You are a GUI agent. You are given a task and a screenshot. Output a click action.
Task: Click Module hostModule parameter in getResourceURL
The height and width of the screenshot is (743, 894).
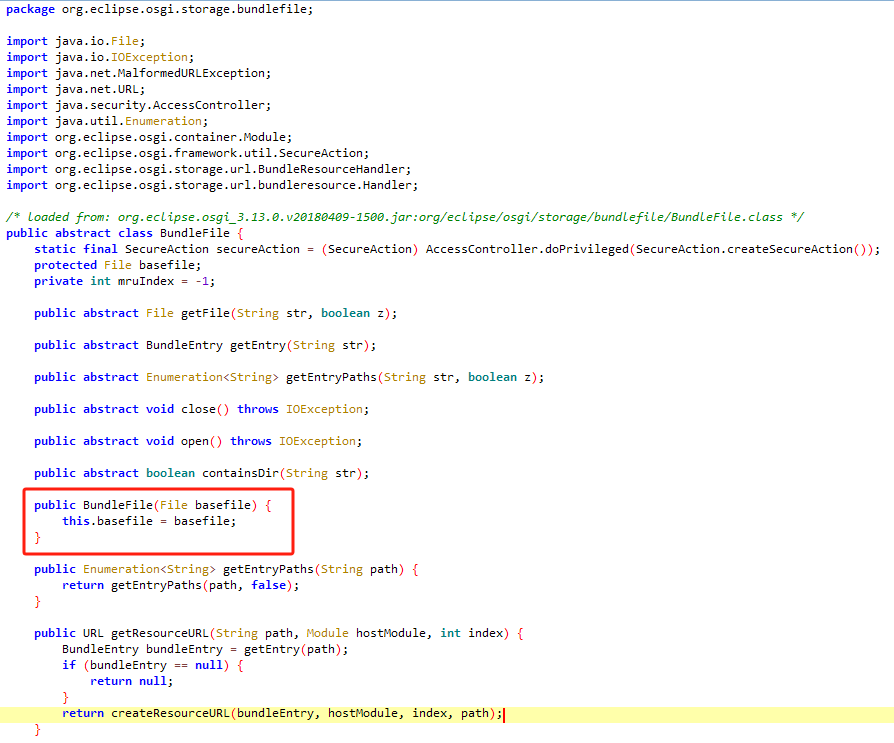(367, 632)
